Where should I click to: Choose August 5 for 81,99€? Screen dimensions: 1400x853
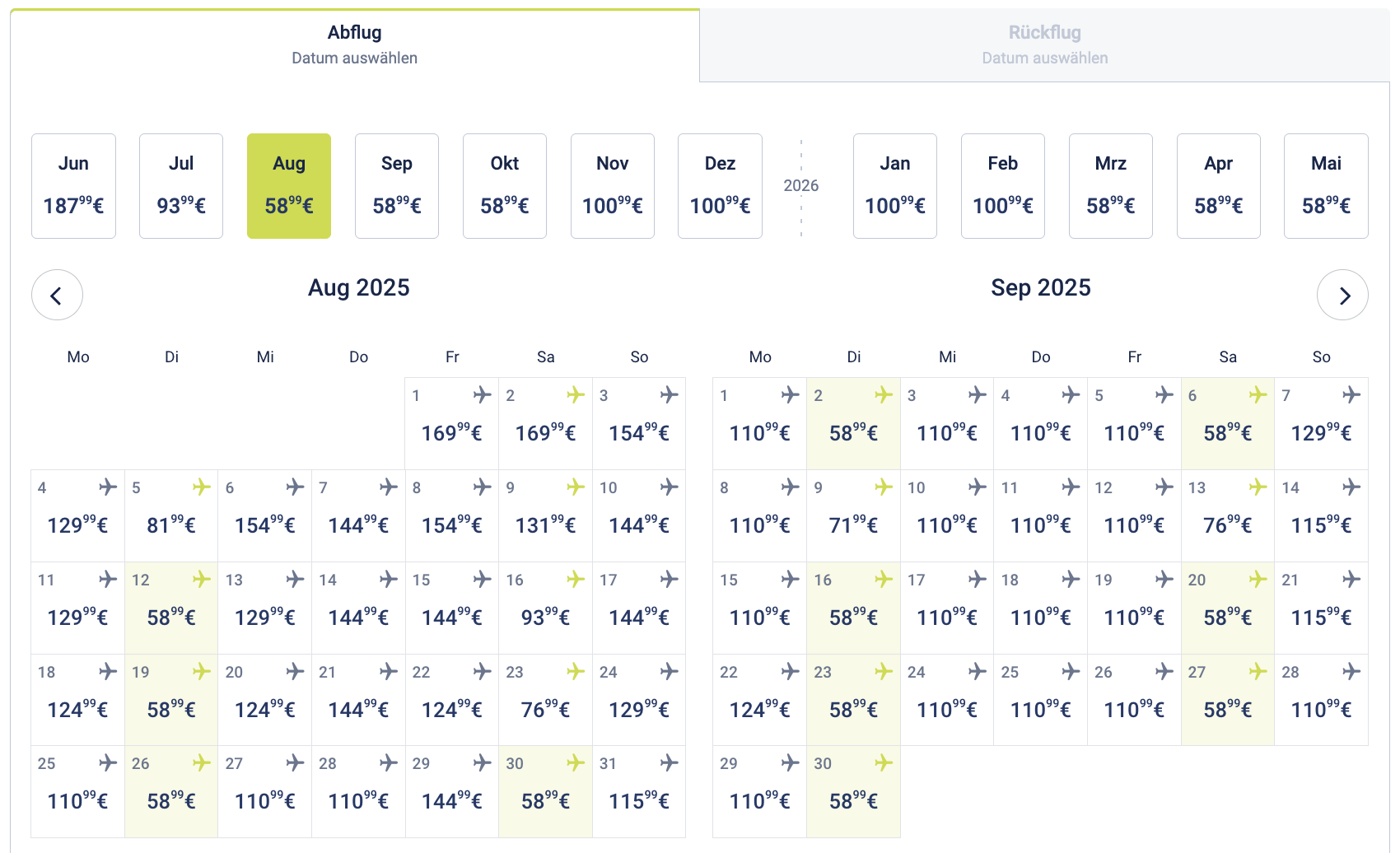[x=171, y=515]
